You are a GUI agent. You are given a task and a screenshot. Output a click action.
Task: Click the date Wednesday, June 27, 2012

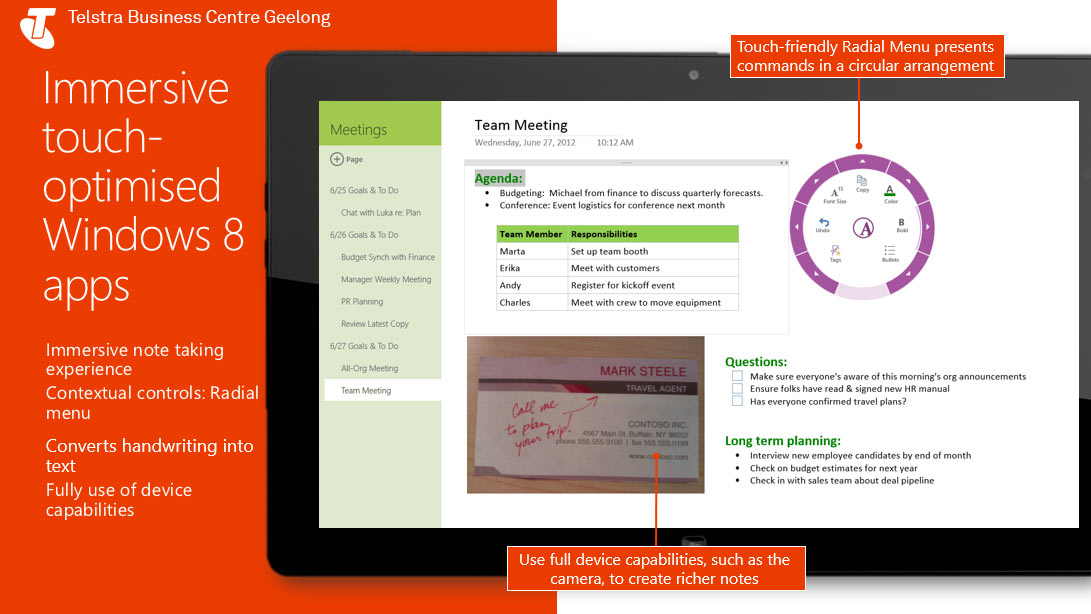(525, 143)
